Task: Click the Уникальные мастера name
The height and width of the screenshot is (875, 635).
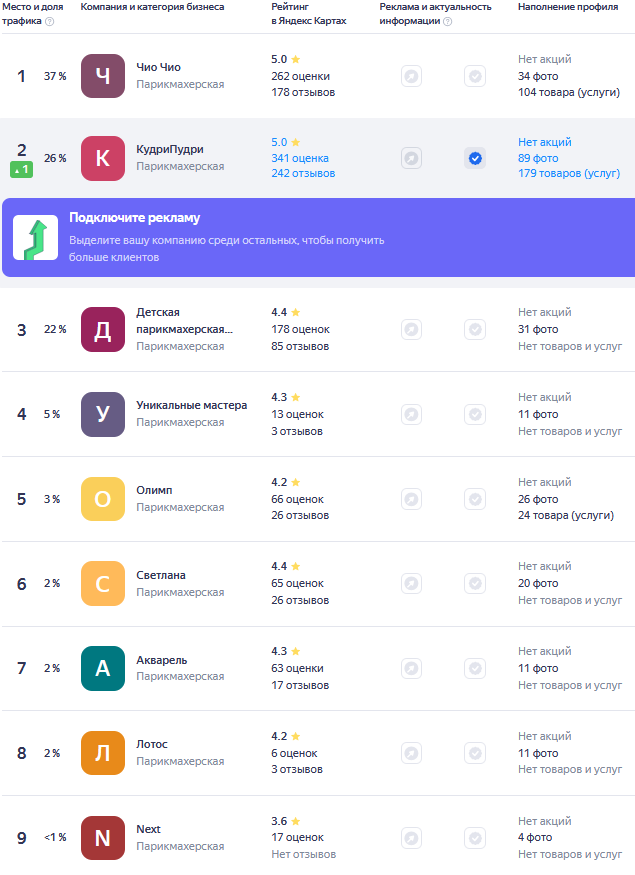Action: coord(191,406)
